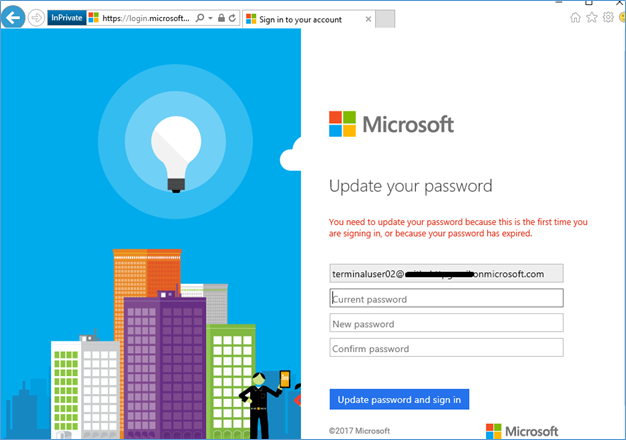The width and height of the screenshot is (626, 440).
Task: Focus the New password field
Action: pos(446,323)
